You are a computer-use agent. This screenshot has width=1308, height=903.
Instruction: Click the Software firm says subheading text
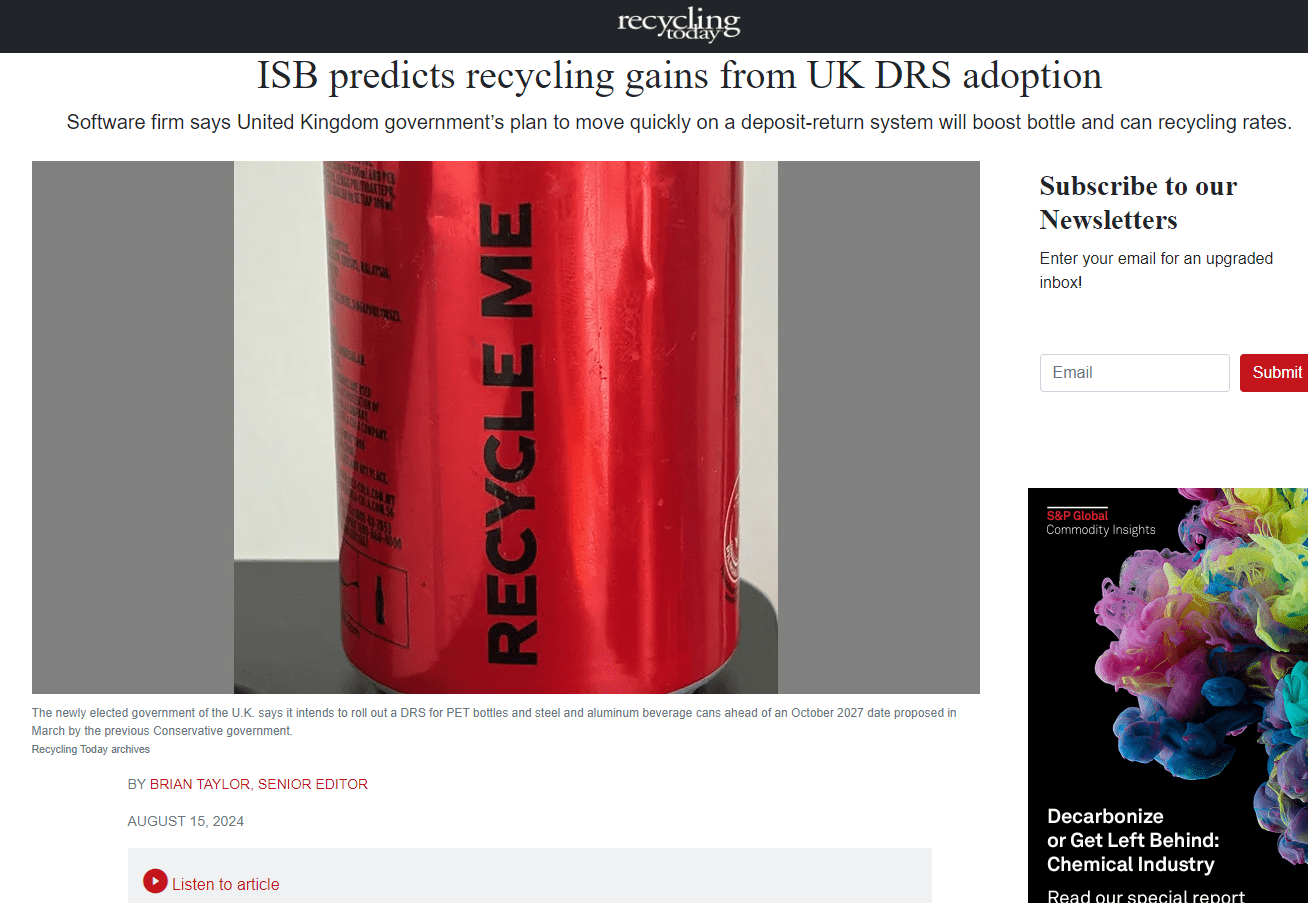(x=679, y=123)
